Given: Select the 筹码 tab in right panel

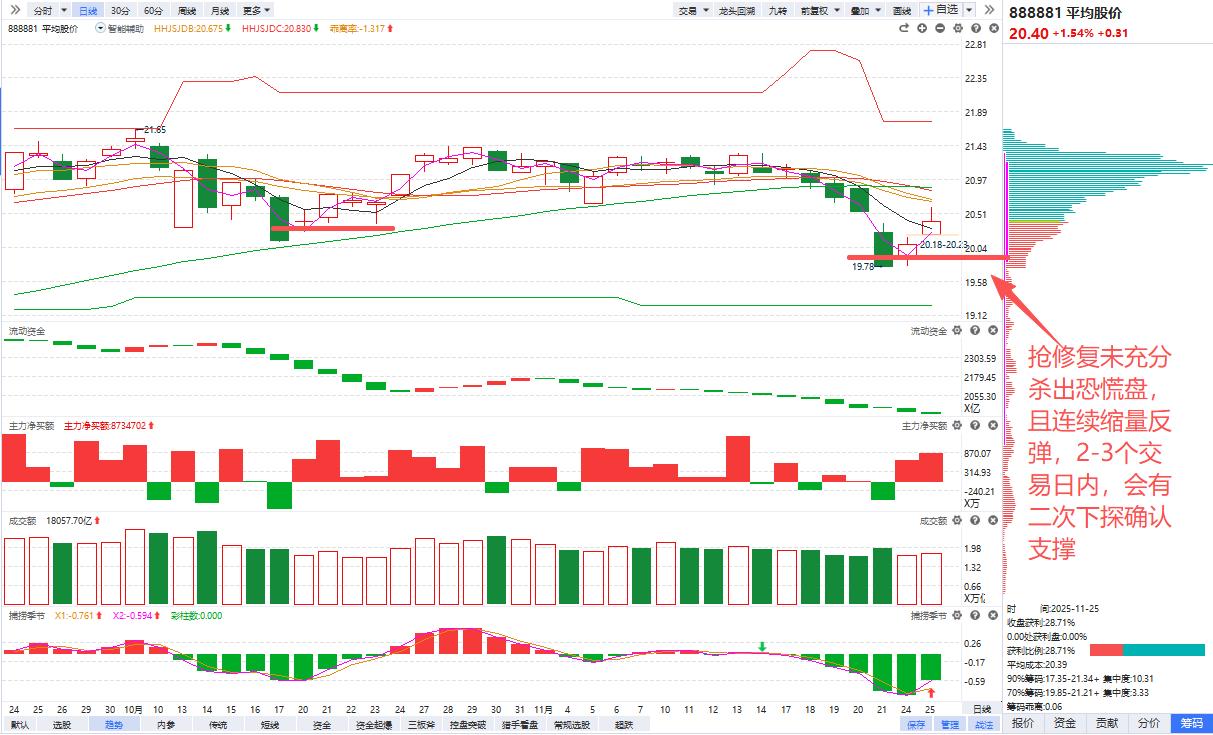Looking at the screenshot, I should (x=1191, y=724).
